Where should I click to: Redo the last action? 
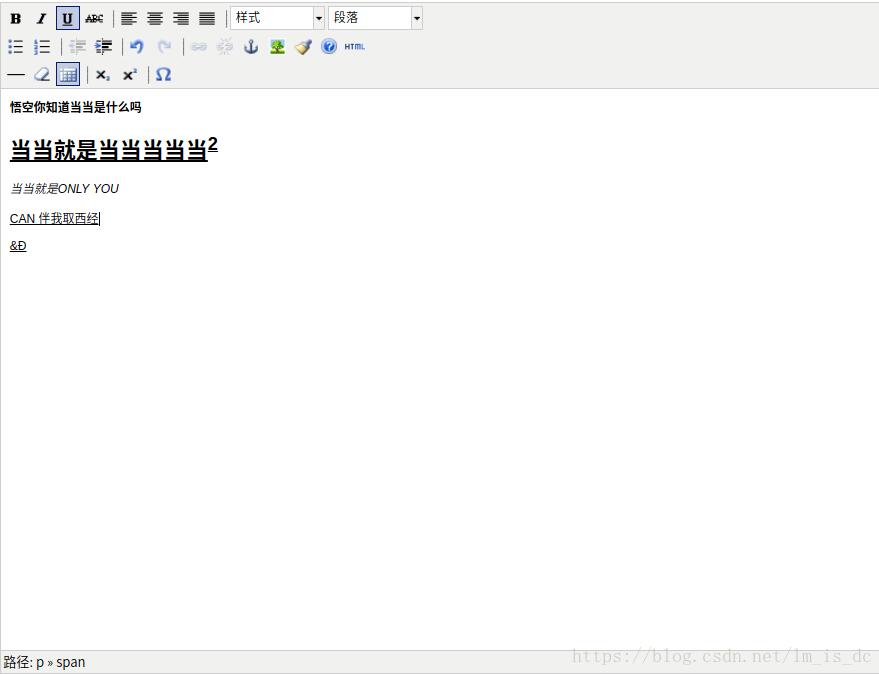164,47
